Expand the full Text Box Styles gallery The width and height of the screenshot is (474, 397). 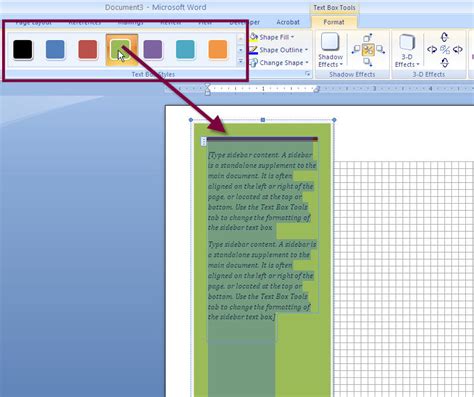[241, 61]
